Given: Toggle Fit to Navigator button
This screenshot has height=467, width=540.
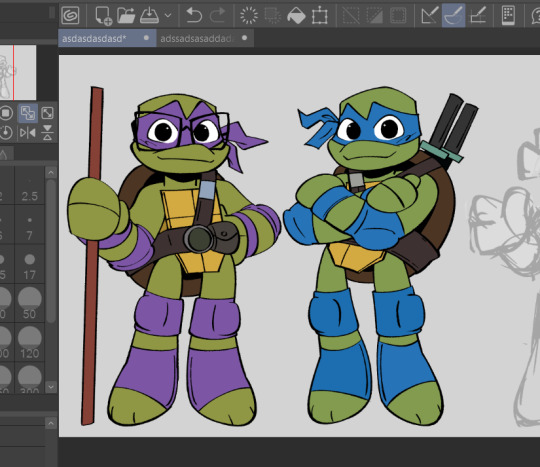Looking at the screenshot, I should click(28, 113).
